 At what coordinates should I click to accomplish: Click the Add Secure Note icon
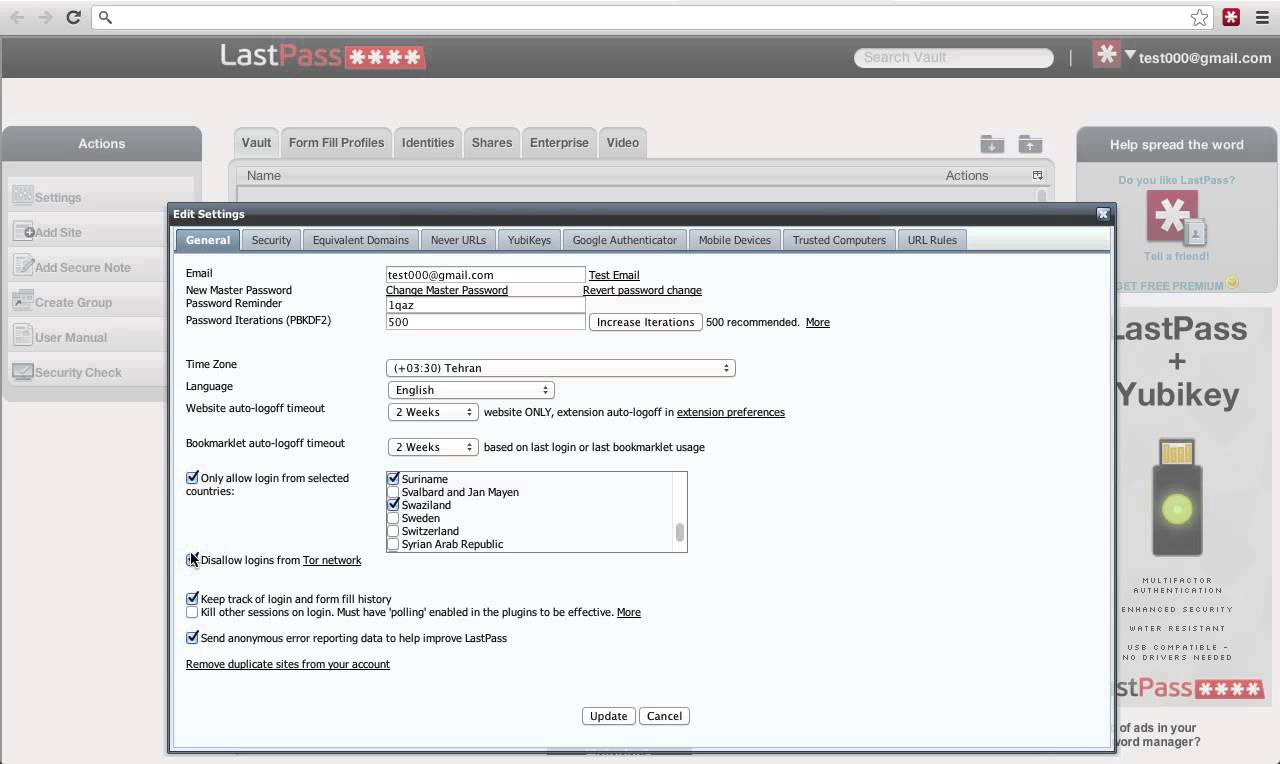[22, 266]
